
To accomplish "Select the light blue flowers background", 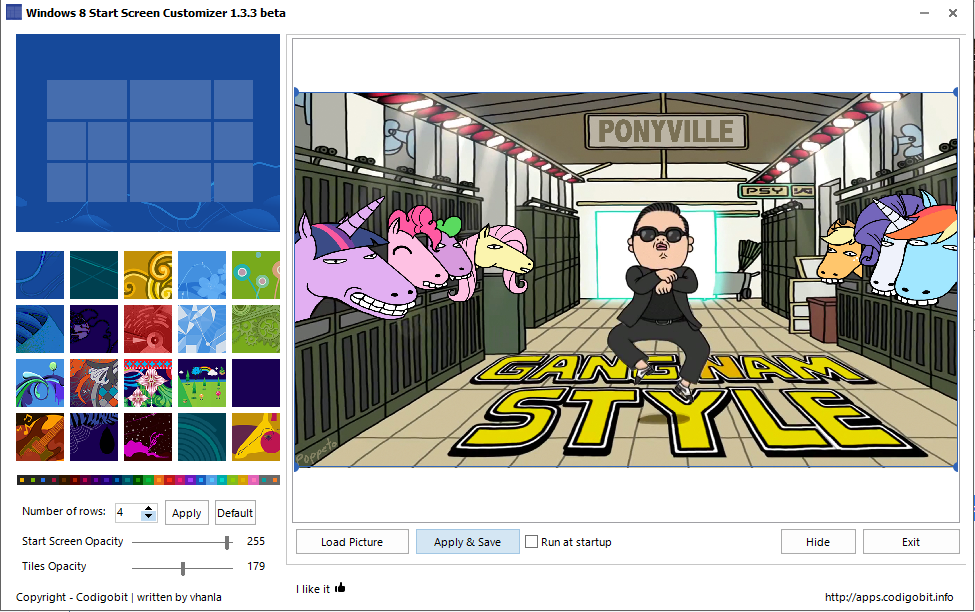I will 202,275.
